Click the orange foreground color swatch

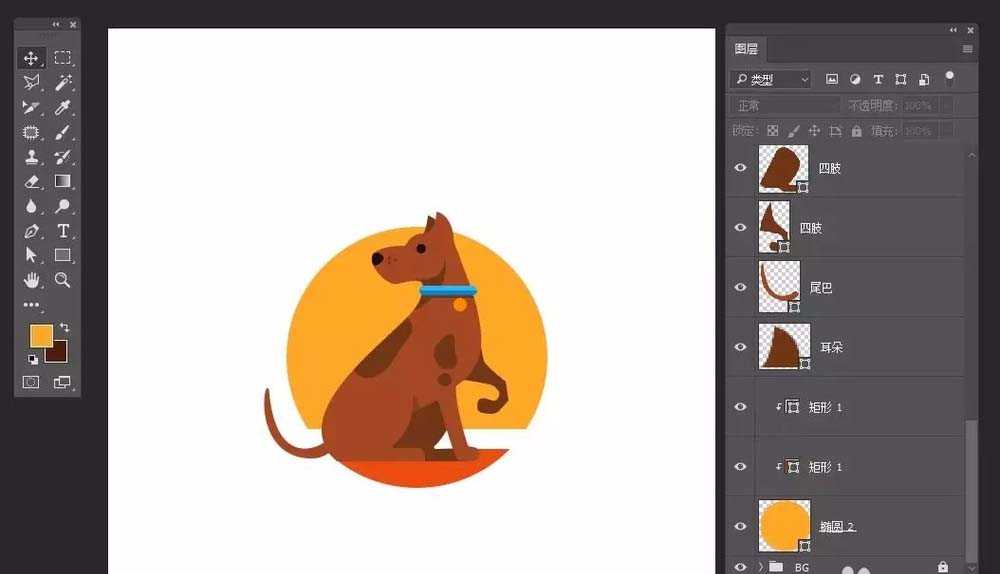(x=40, y=335)
